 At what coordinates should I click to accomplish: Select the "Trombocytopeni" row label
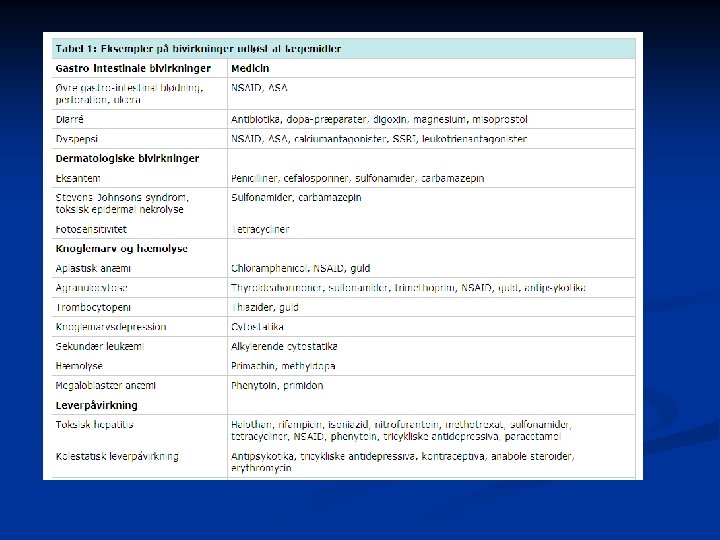tap(93, 308)
